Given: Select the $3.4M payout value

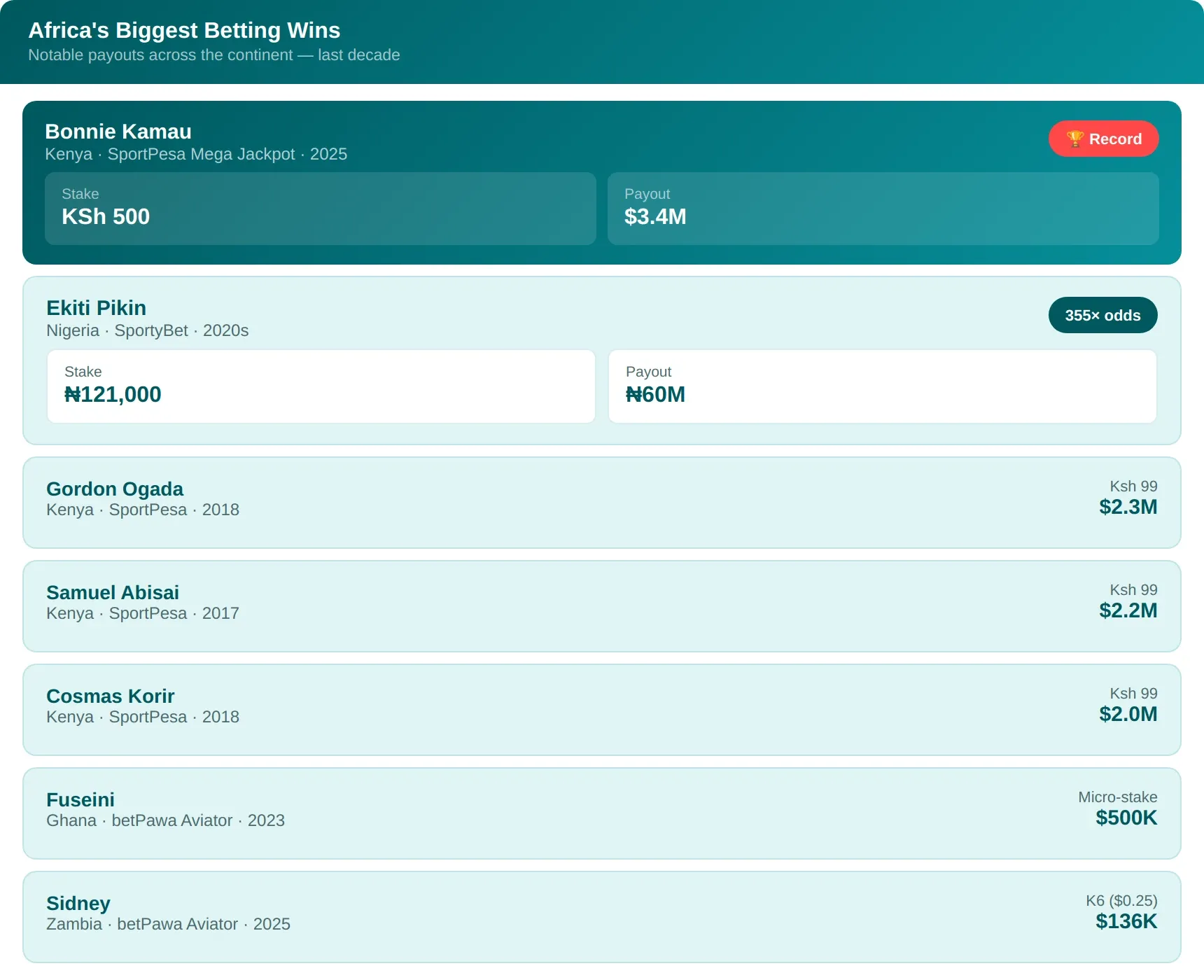Looking at the screenshot, I should pyautogui.click(x=655, y=216).
